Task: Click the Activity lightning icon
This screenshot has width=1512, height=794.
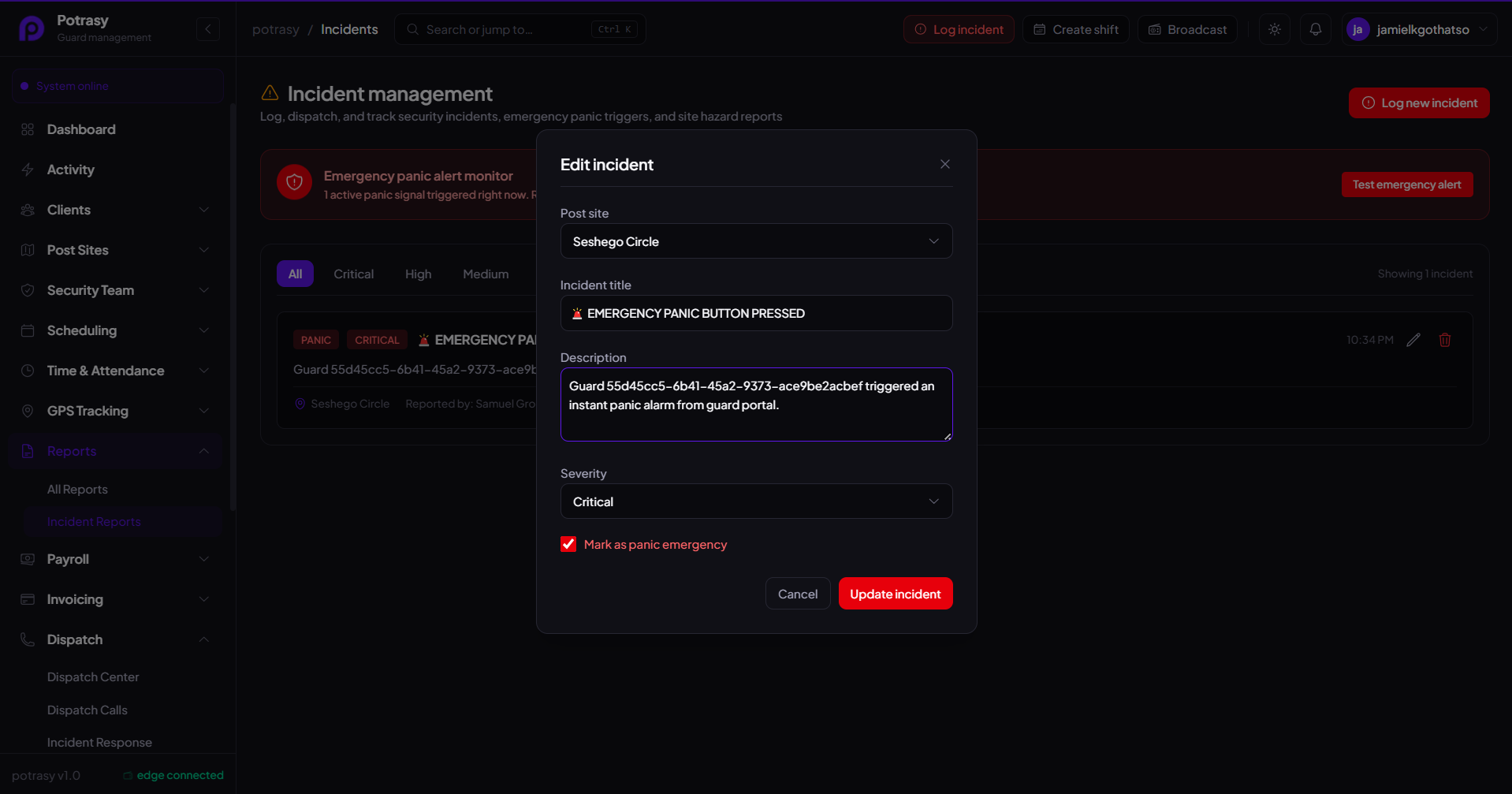Action: coord(28,170)
